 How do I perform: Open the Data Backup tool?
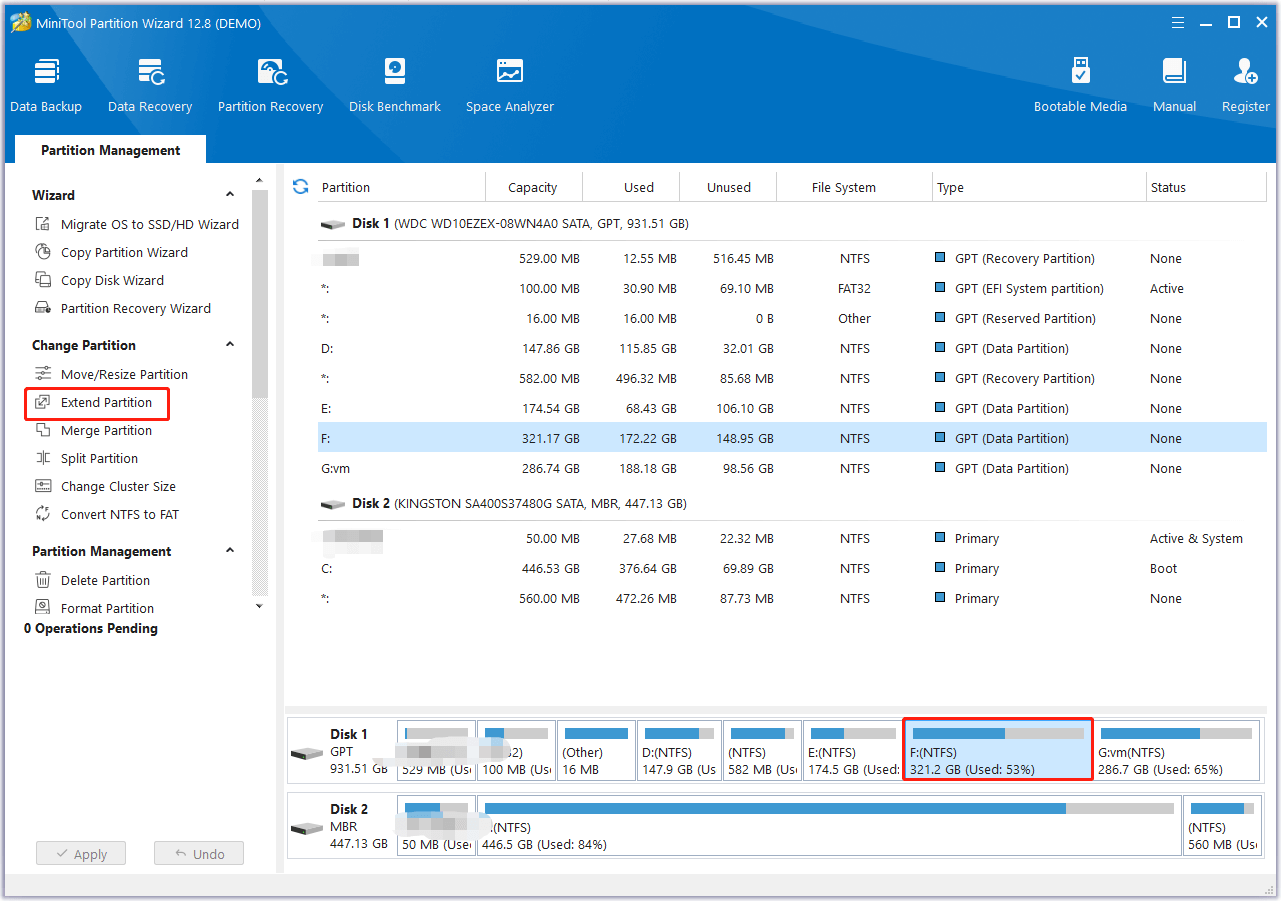point(46,86)
